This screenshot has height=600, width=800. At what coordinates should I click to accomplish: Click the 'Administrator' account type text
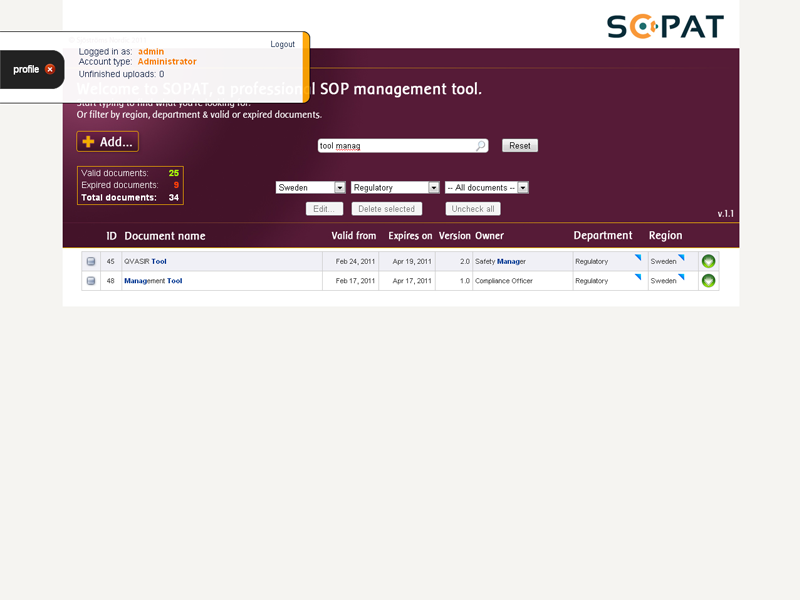click(x=167, y=62)
